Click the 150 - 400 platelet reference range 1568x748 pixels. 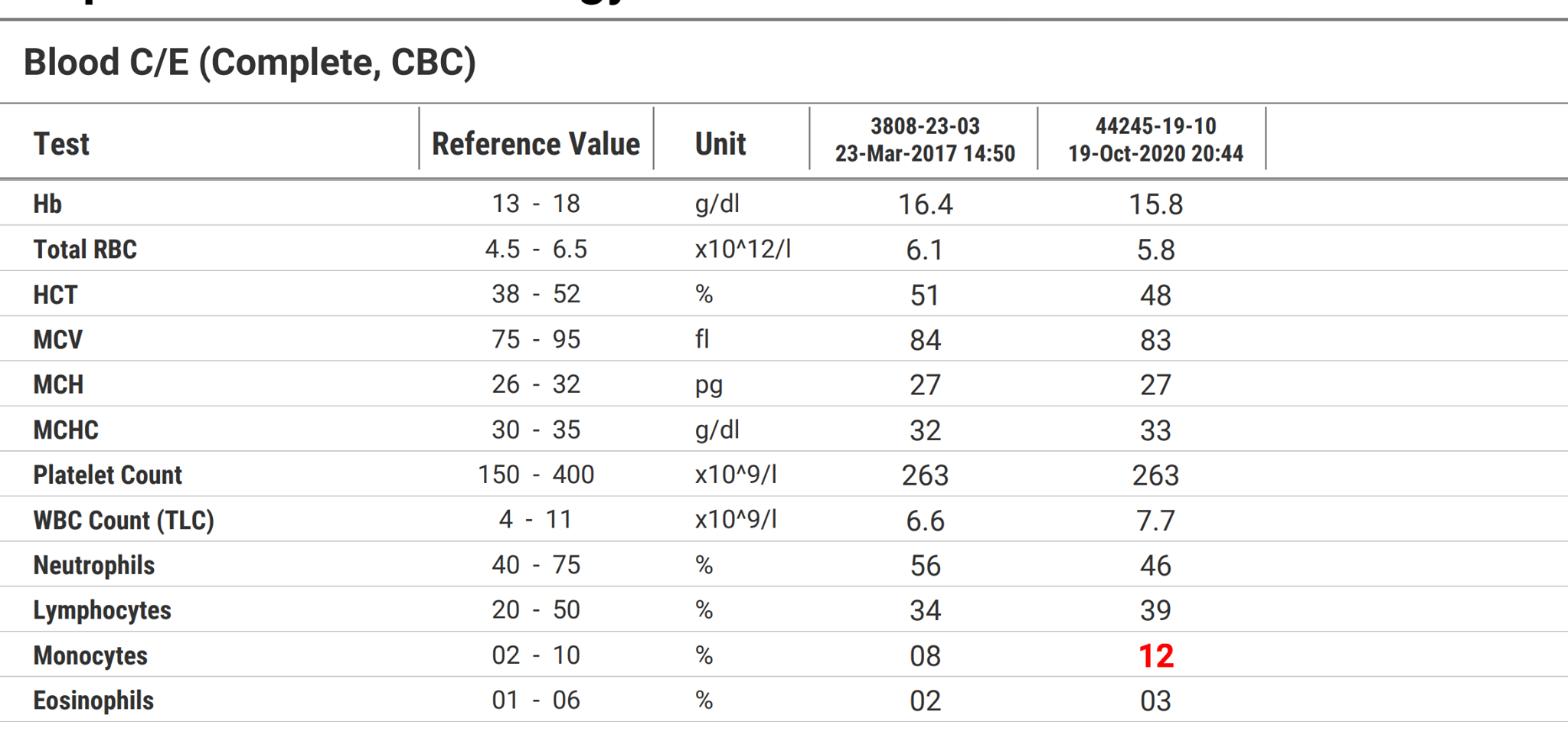tap(536, 475)
